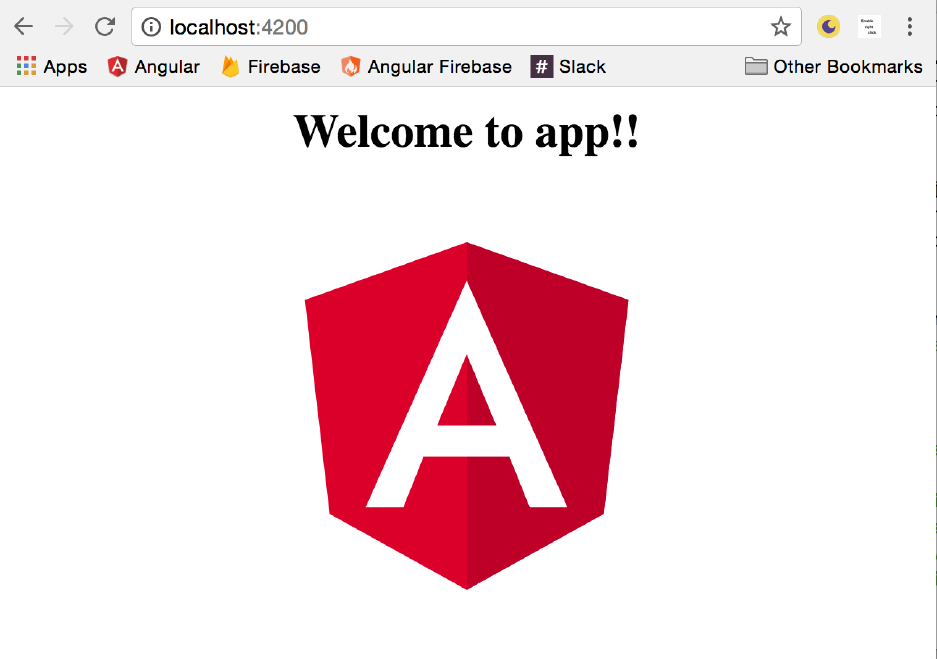
Task: Click the yellow Firebase flame icon
Action: pyautogui.click(x=230, y=66)
